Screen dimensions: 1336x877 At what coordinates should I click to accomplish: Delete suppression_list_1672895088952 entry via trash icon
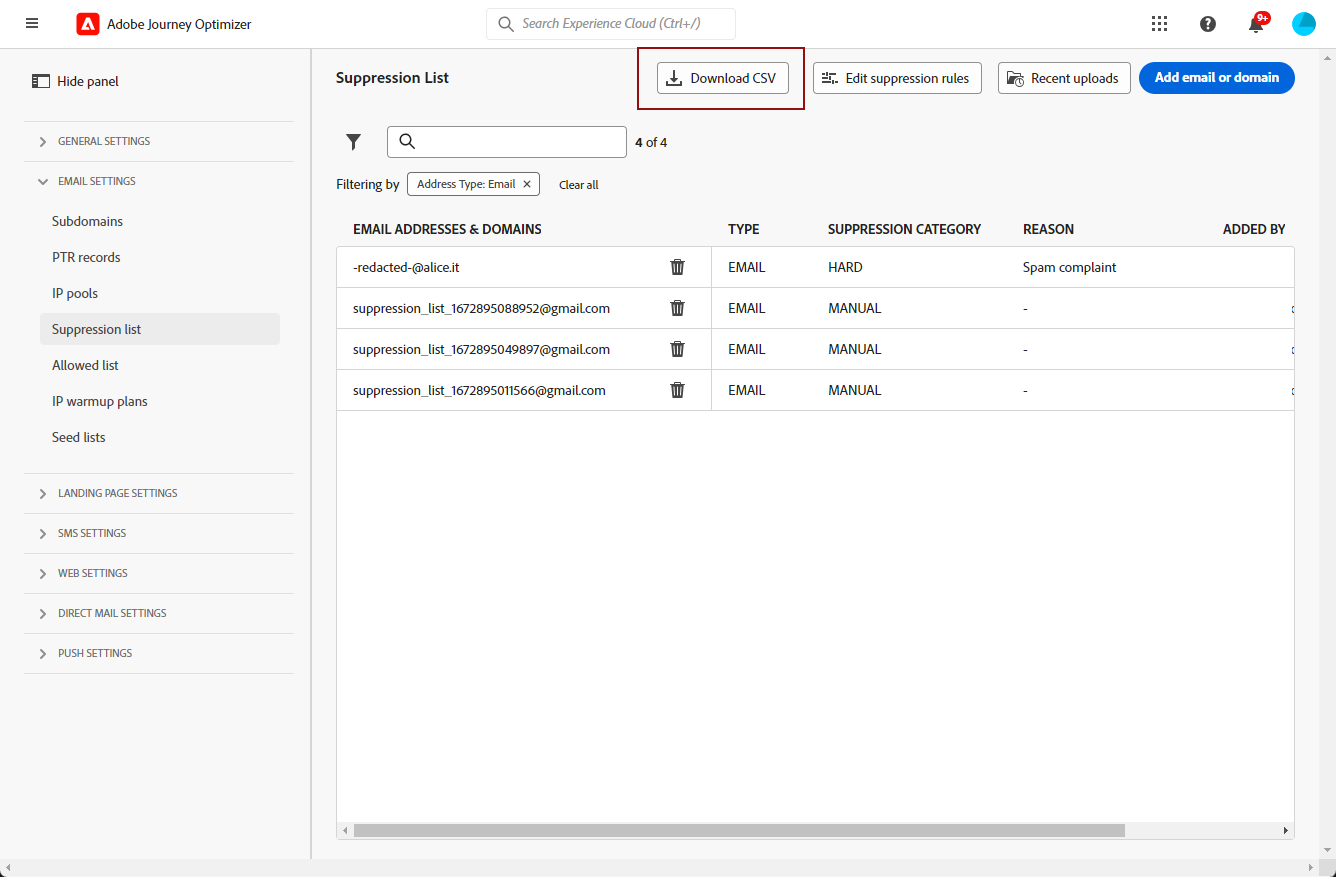(677, 308)
